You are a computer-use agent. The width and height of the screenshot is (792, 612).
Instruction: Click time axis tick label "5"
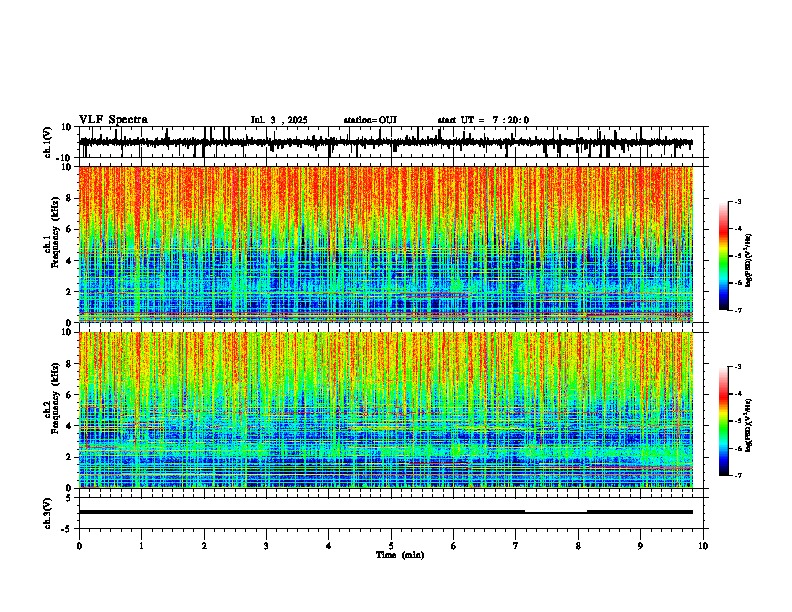(x=391, y=546)
